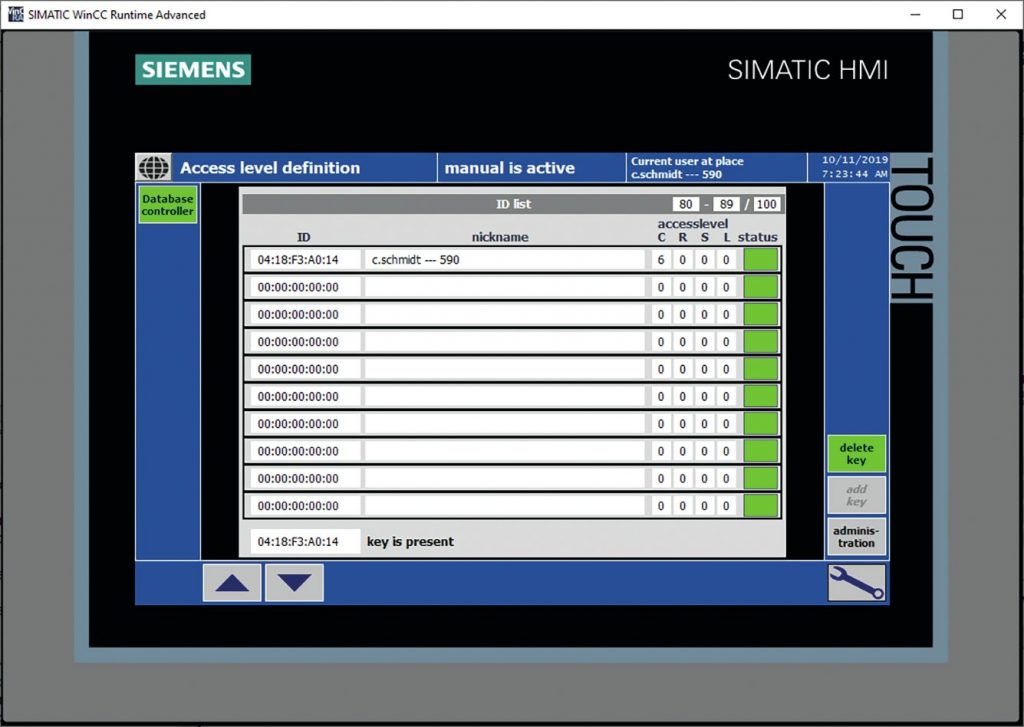Viewport: 1024px width, 727px height.
Task: Click the greyed-out add key button
Action: [x=856, y=495]
